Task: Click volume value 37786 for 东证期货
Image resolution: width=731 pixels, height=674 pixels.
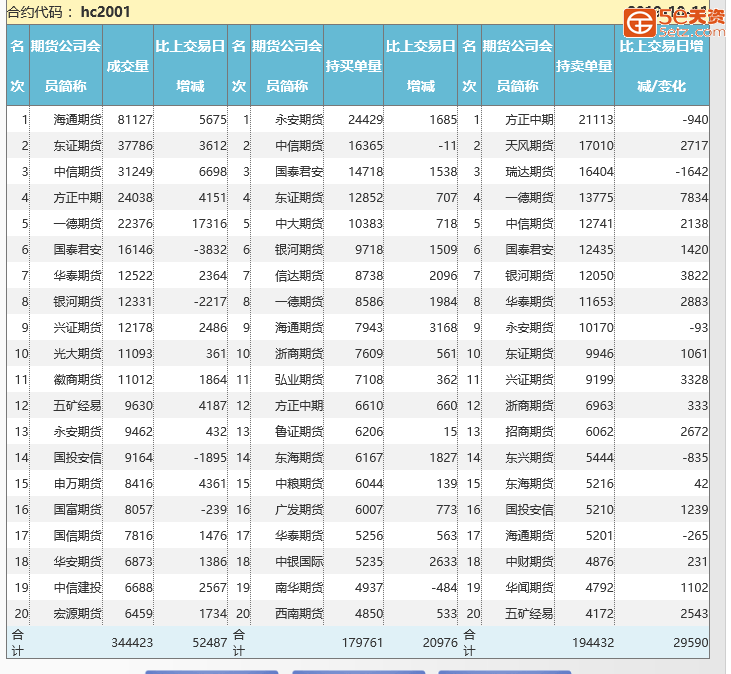Action: (x=135, y=146)
